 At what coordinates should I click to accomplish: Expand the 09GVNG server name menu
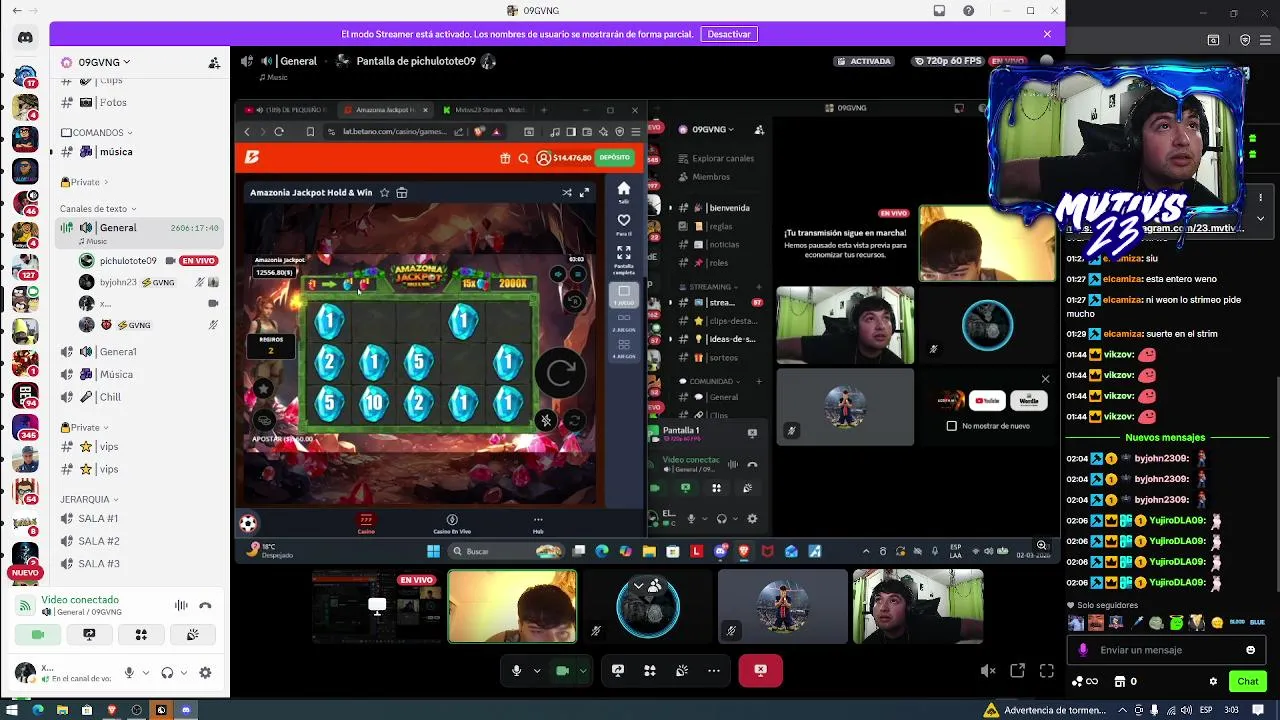click(x=105, y=62)
